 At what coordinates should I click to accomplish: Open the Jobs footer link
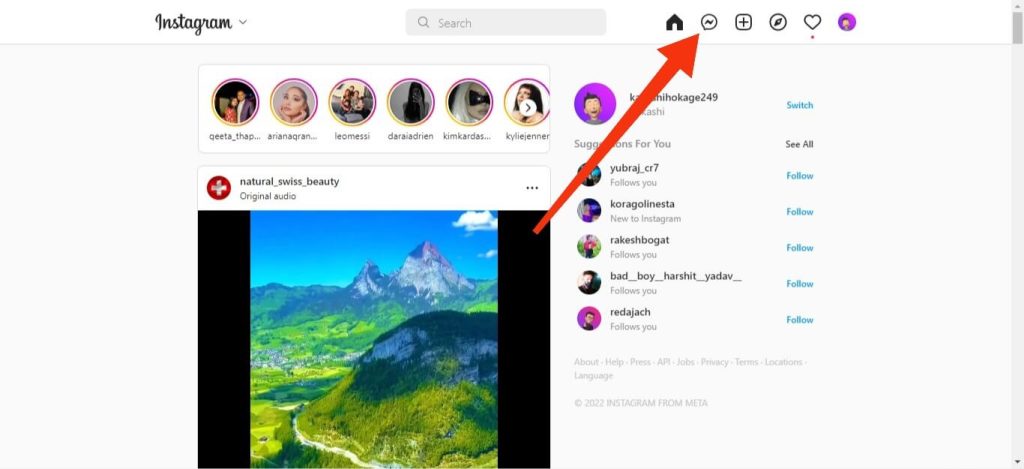click(x=686, y=362)
